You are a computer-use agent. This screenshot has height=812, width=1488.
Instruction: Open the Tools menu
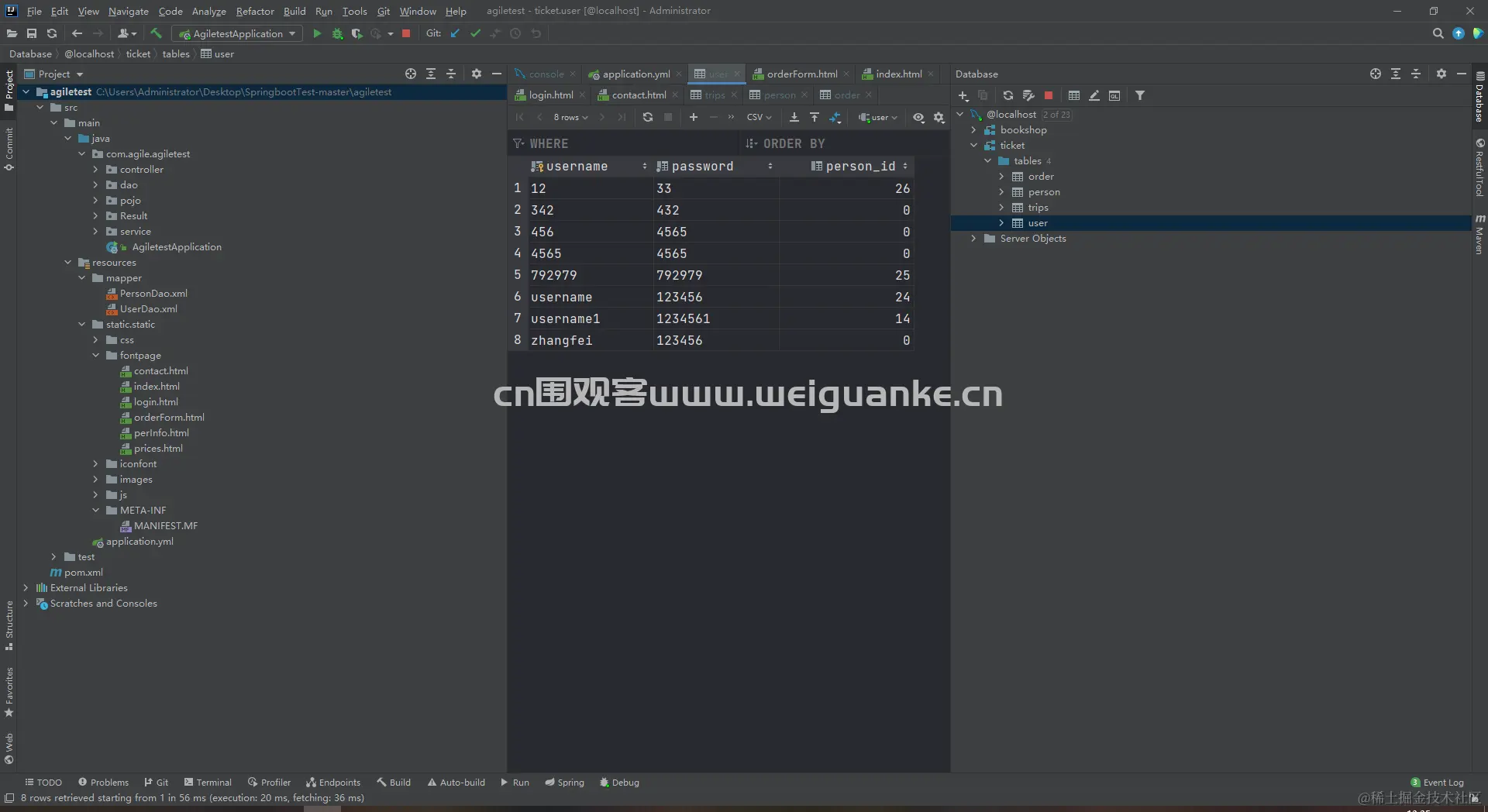[x=354, y=11]
